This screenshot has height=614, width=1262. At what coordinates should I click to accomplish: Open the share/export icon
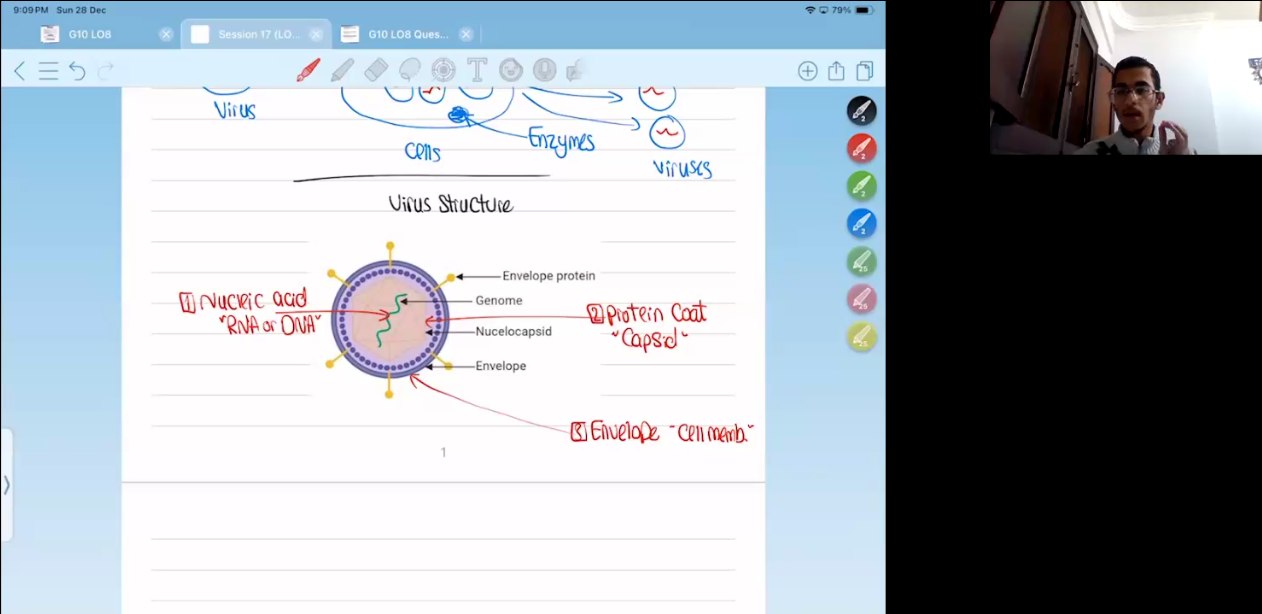pos(836,71)
